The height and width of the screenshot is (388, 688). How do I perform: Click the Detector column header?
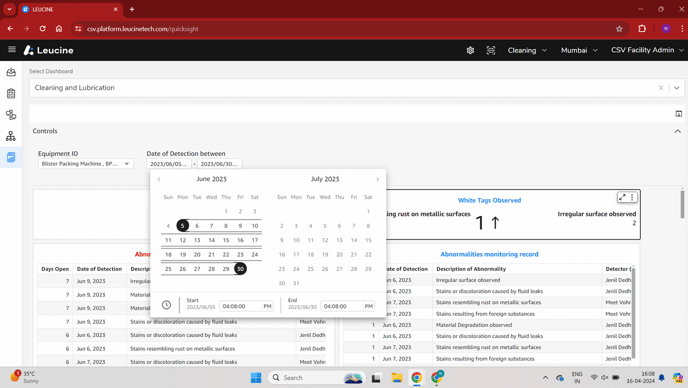click(x=618, y=269)
